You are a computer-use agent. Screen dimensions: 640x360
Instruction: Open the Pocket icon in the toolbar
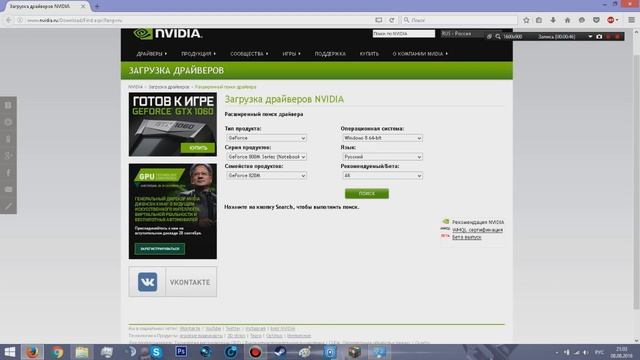[596, 20]
